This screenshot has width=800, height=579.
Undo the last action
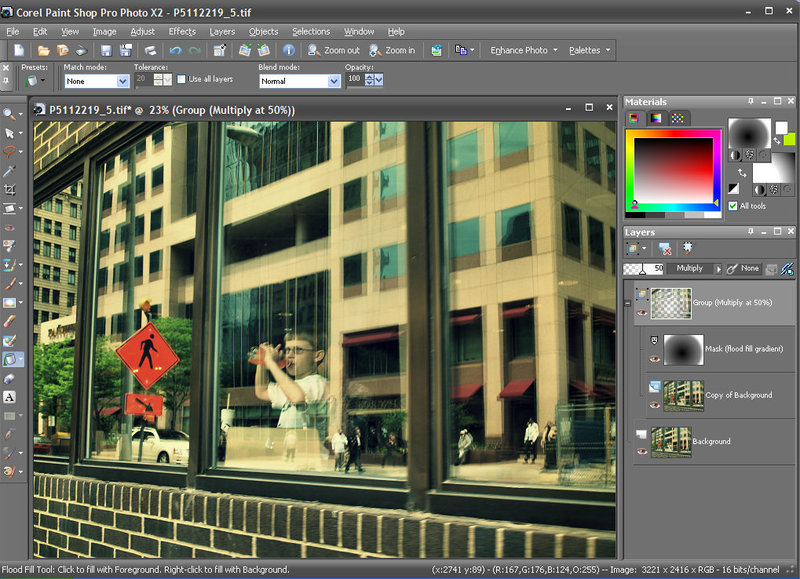coord(176,50)
